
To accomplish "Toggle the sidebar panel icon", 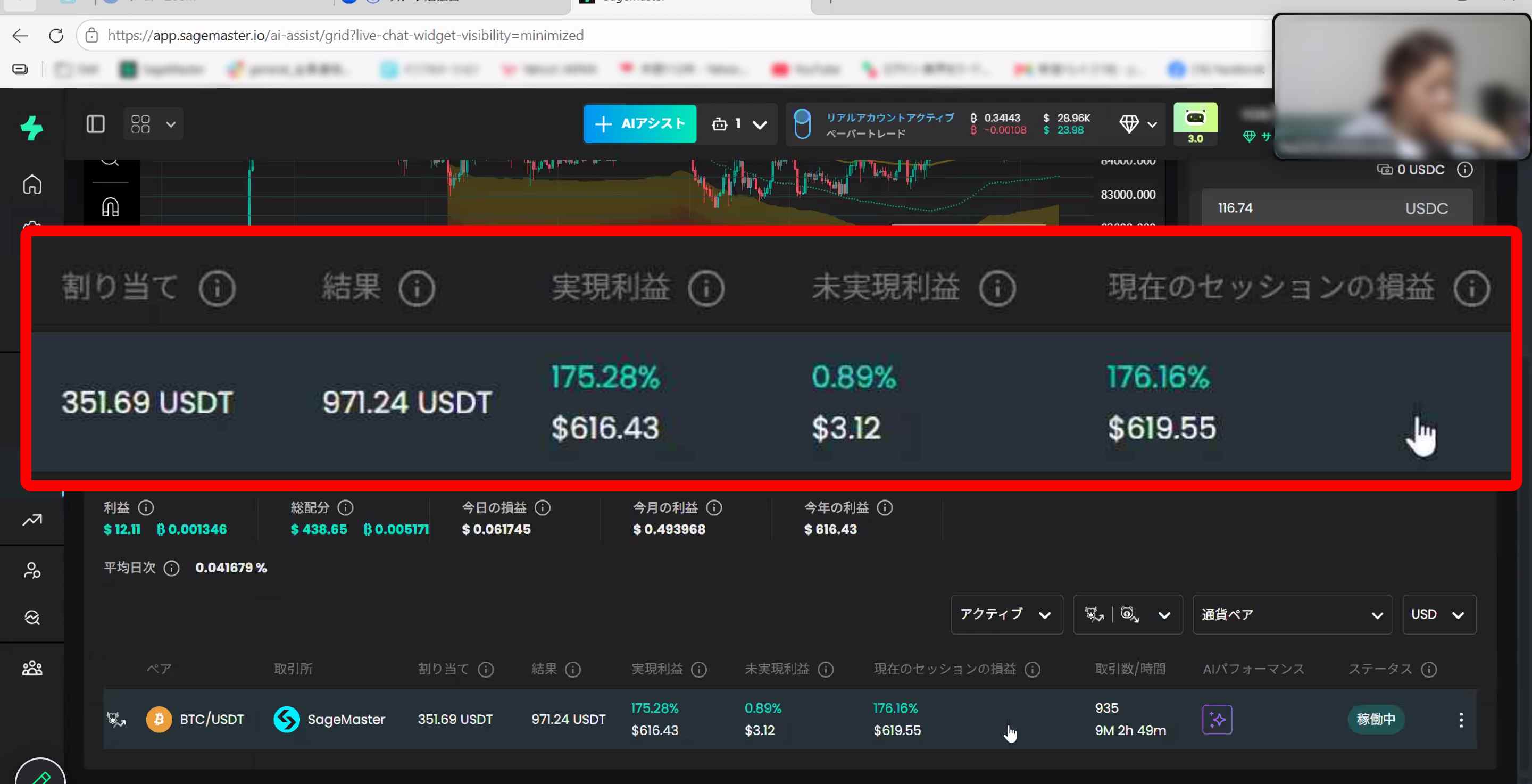I will 96,124.
